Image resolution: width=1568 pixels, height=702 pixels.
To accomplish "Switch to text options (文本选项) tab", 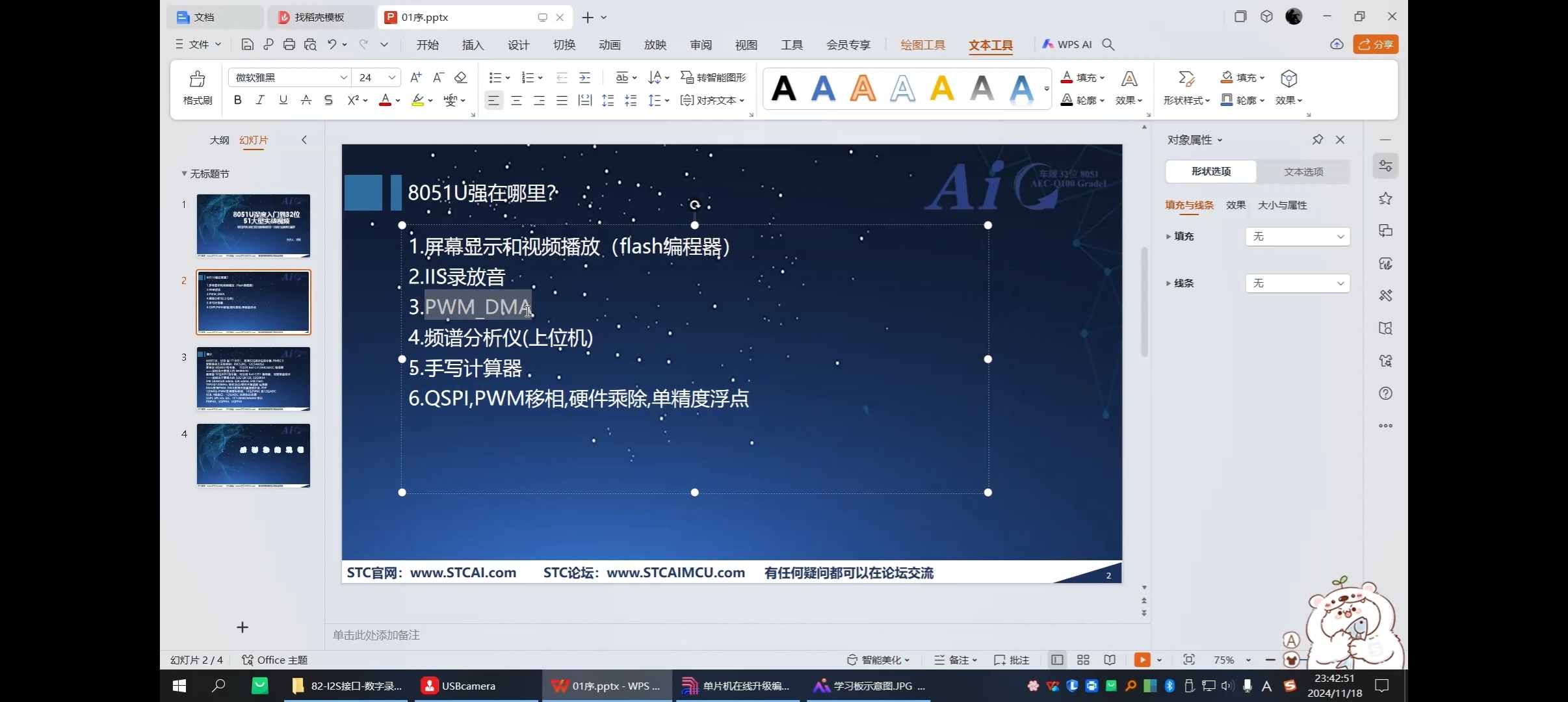I will [1303, 172].
